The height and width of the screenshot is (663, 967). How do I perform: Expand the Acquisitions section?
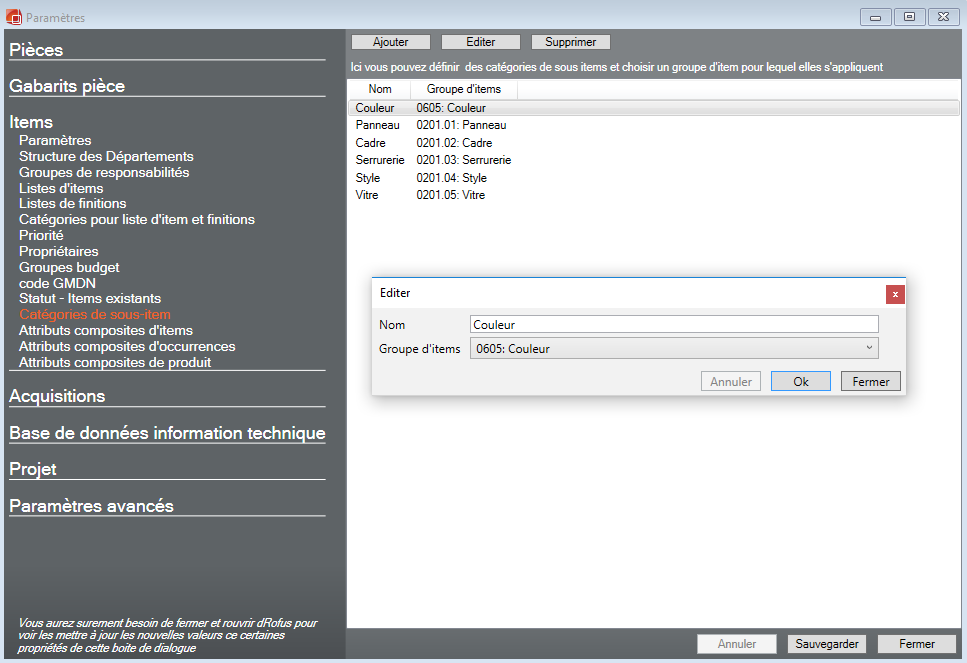tap(57, 396)
